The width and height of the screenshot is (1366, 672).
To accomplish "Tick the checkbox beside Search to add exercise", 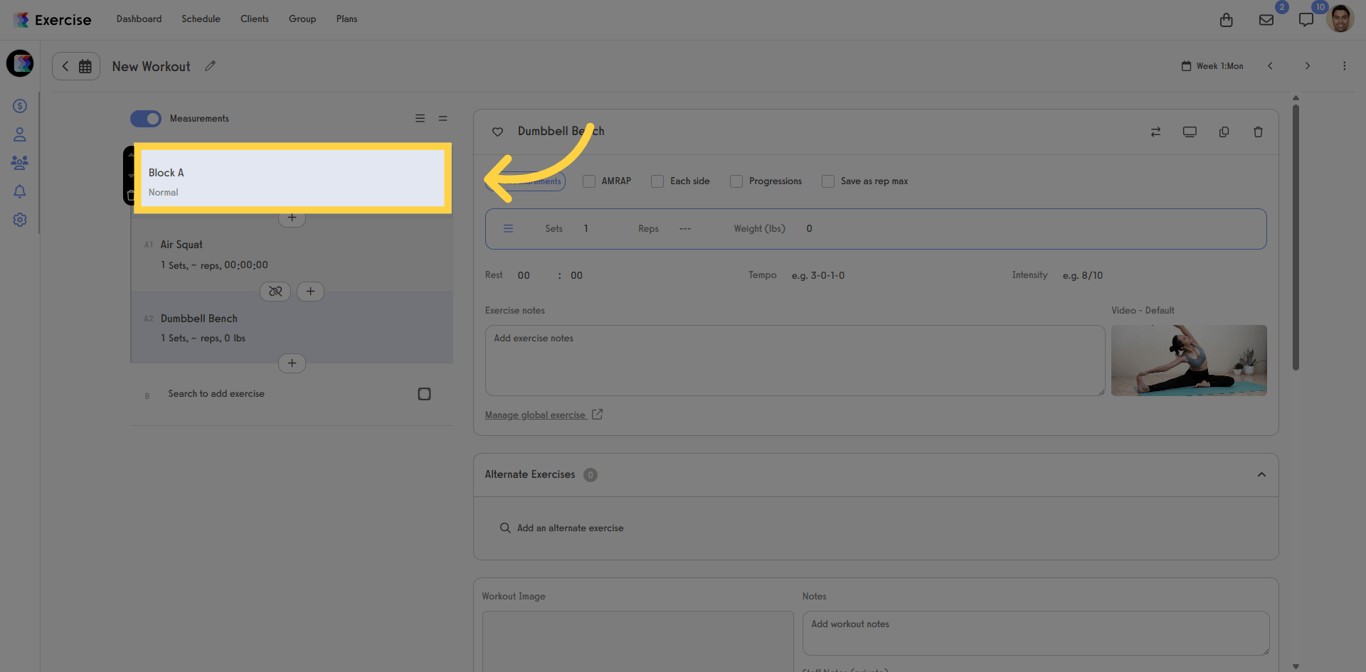I will pos(424,394).
